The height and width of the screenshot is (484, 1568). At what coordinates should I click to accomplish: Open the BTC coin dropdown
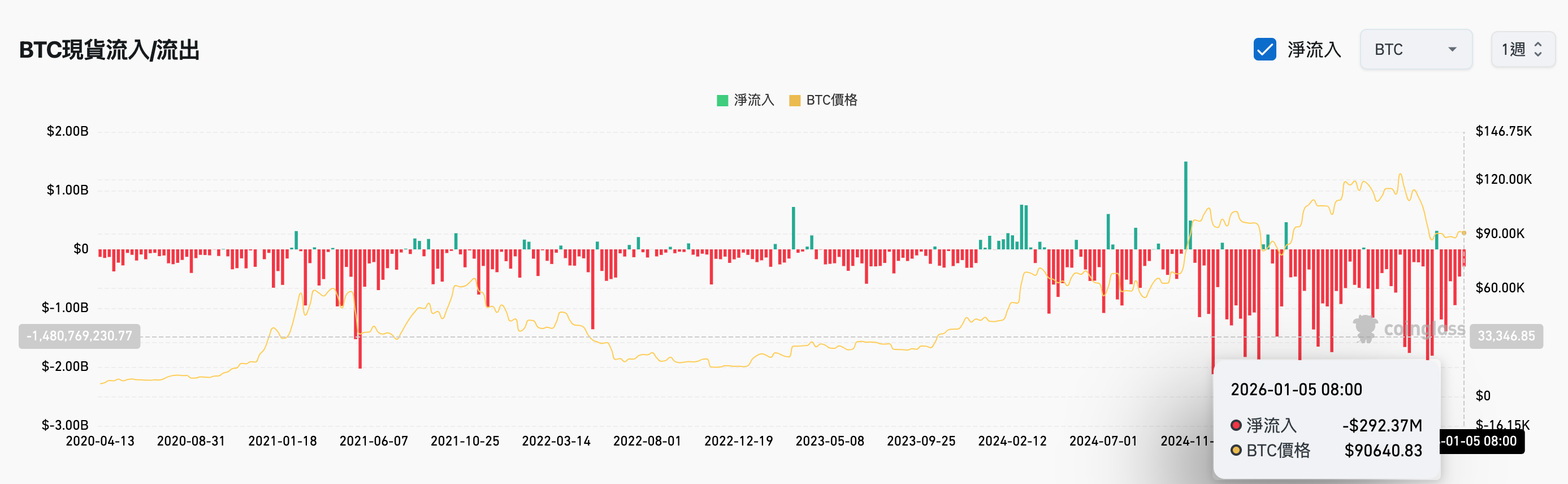point(1416,49)
